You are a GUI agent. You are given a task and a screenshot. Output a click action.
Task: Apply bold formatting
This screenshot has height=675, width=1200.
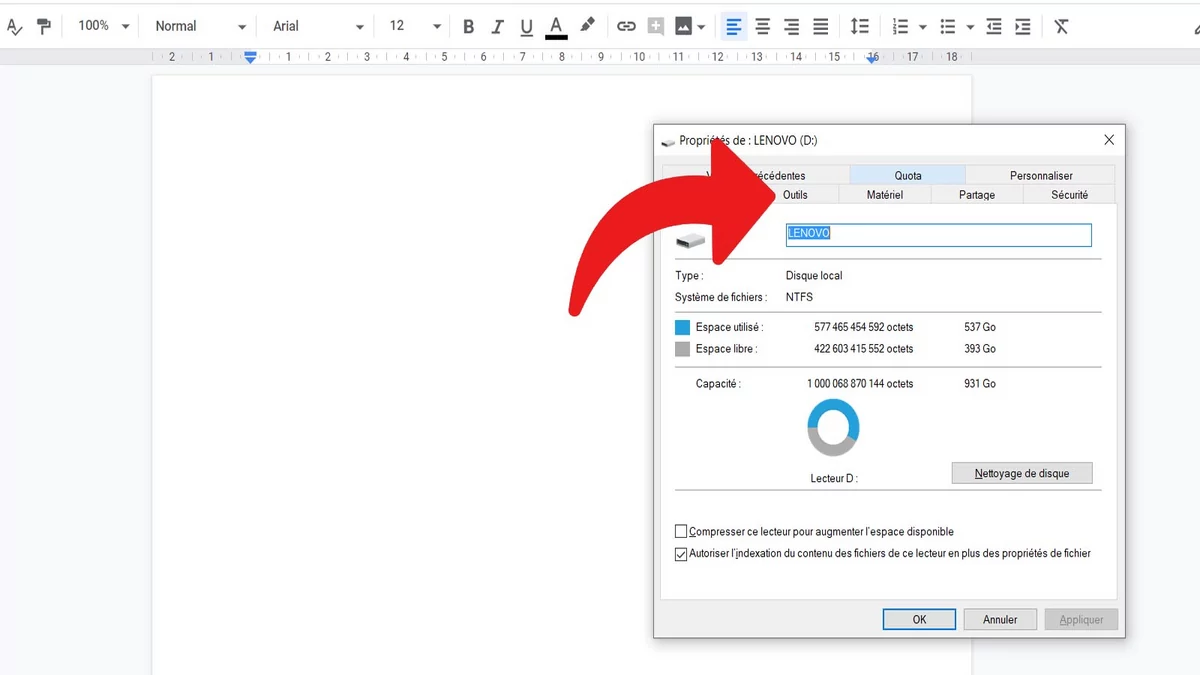468,26
